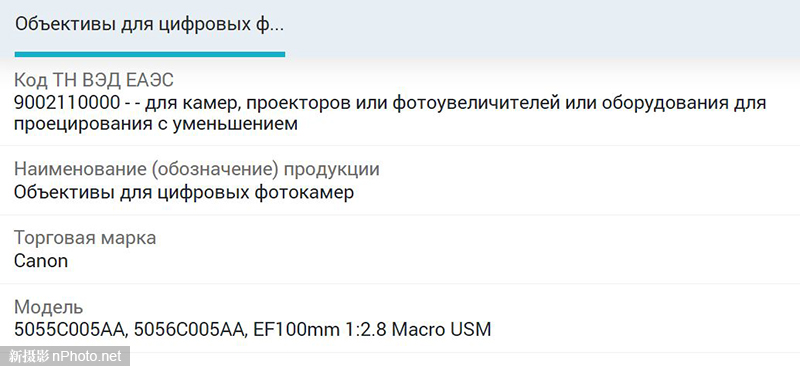The width and height of the screenshot is (800, 366).
Task: Select the Объективы для цифровых ф... tab
Action: coord(149,25)
